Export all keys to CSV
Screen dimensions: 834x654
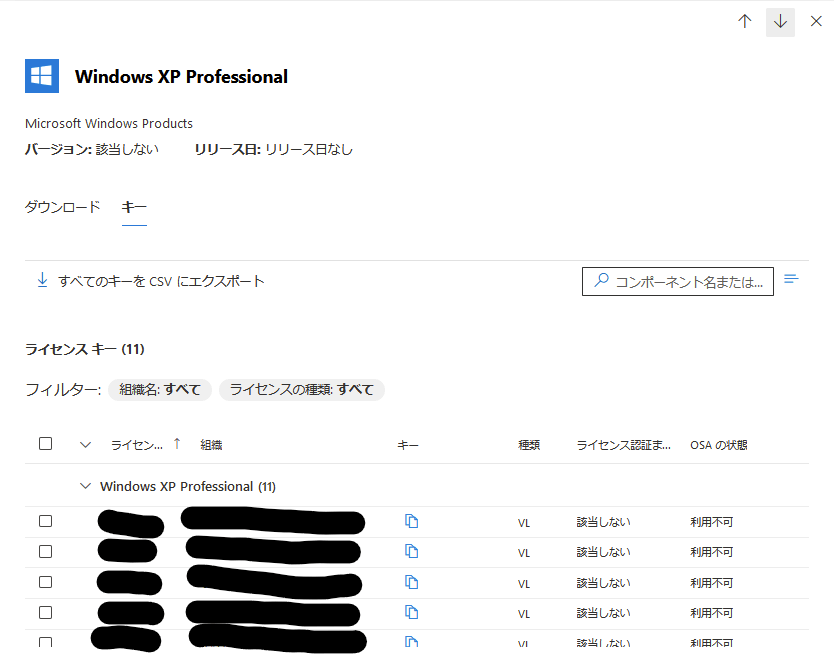pyautogui.click(x=151, y=281)
